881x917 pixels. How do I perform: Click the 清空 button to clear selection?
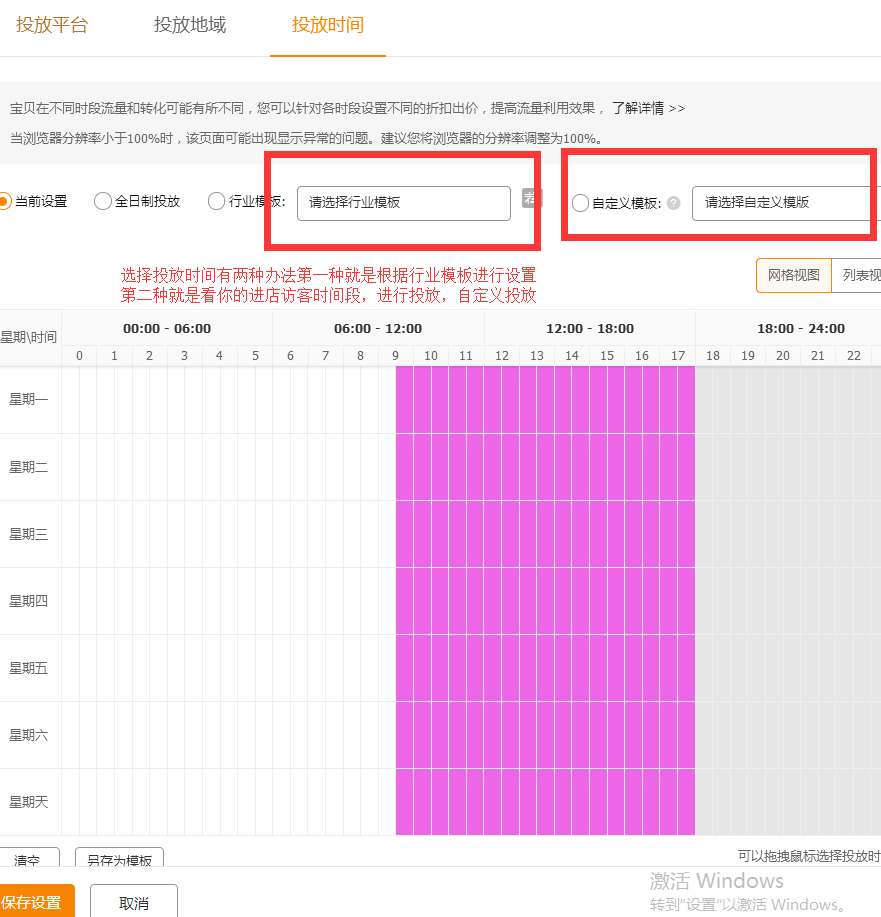[27, 858]
